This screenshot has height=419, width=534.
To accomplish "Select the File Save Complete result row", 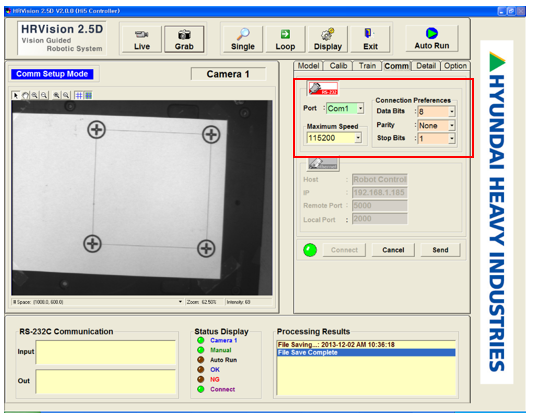I will click(366, 353).
